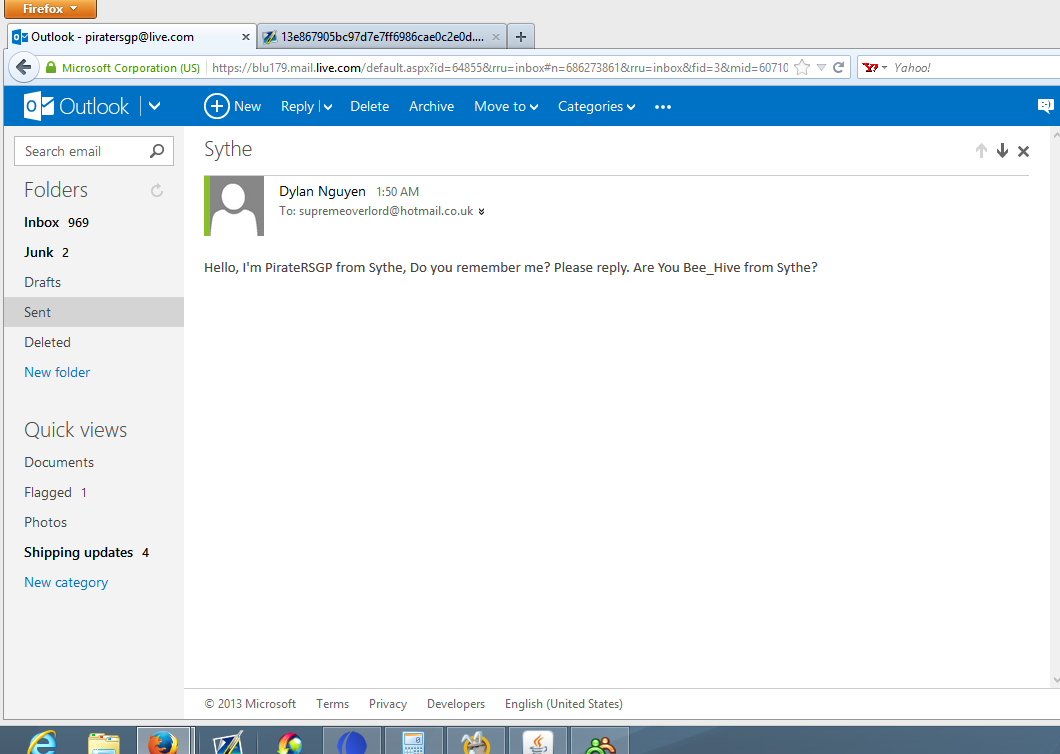Open a new browser tab
1060x754 pixels.
[x=521, y=37]
